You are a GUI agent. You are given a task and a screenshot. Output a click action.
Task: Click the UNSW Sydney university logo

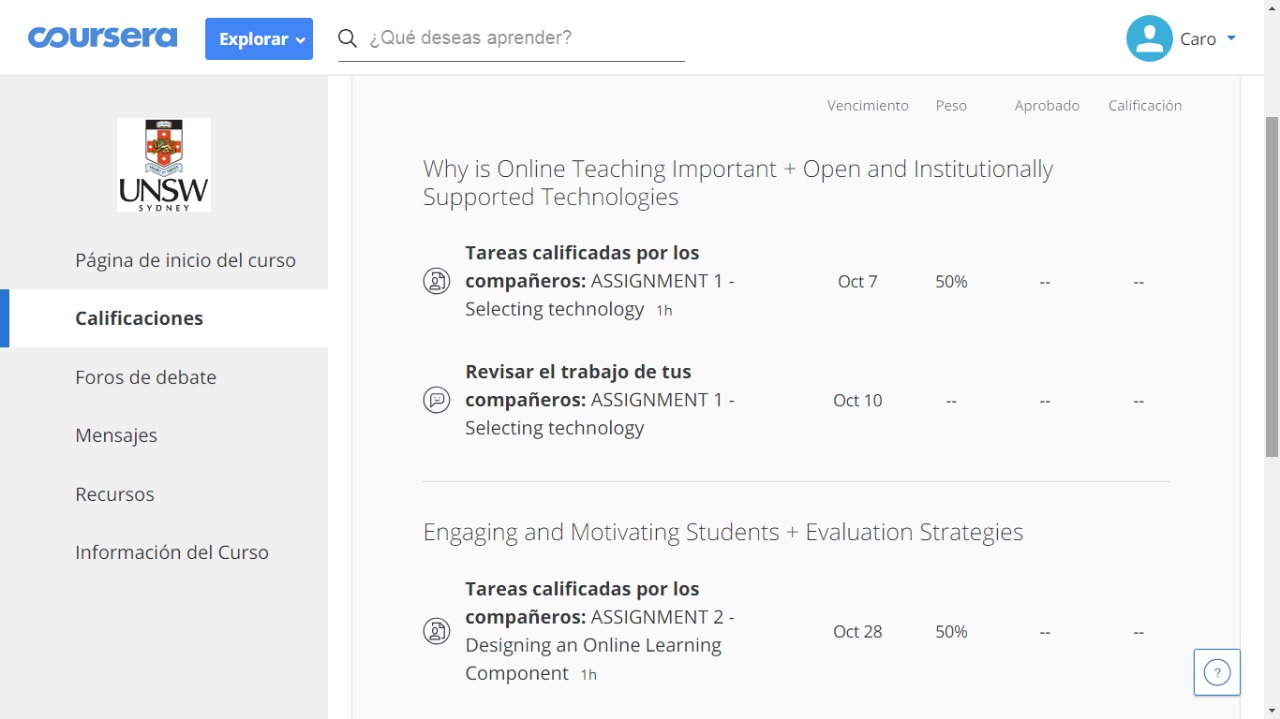(x=163, y=164)
